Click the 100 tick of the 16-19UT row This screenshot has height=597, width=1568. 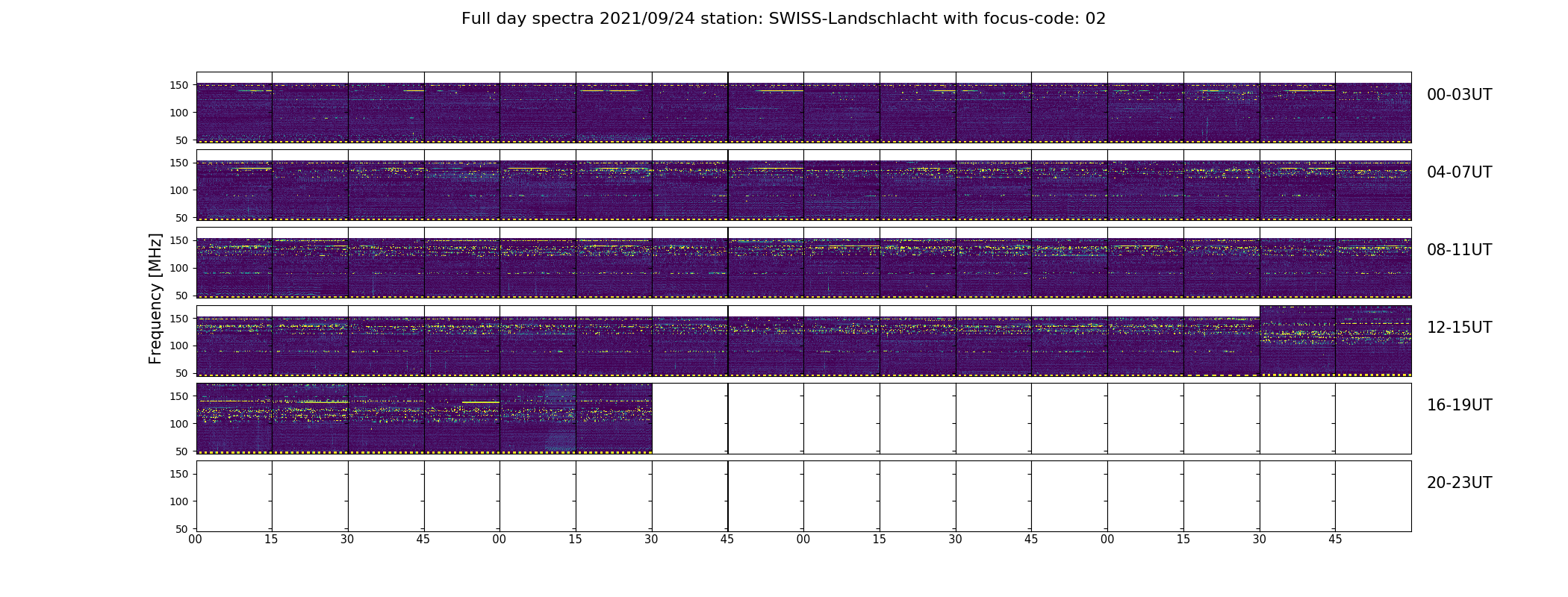click(180, 424)
